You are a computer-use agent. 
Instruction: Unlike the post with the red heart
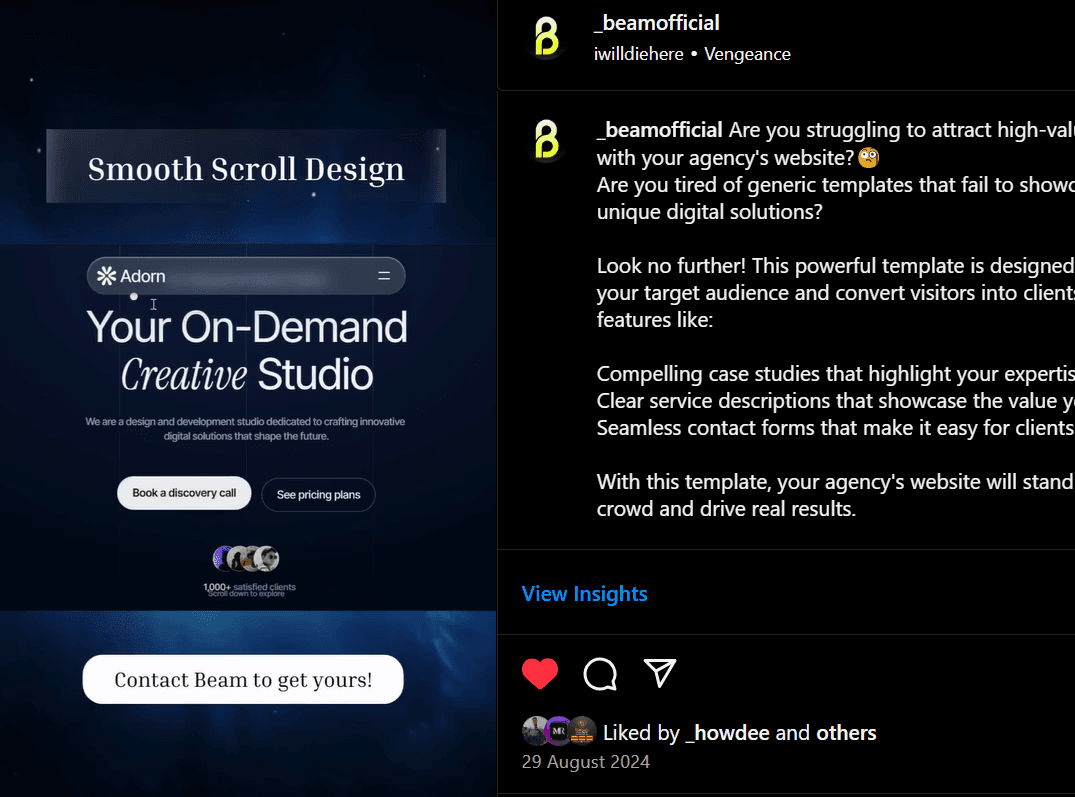[x=540, y=674]
